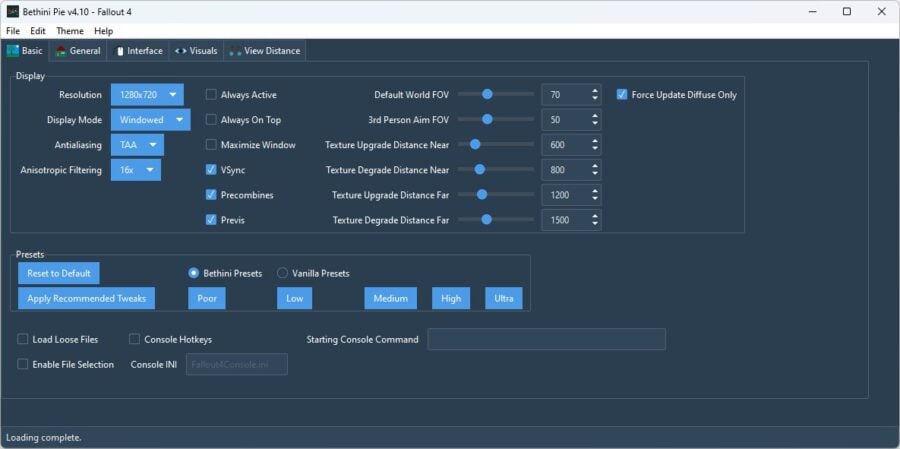Screen dimensions: 900x449
Task: Click Texture Upgrade Distance Near slider handle
Action: (475, 145)
